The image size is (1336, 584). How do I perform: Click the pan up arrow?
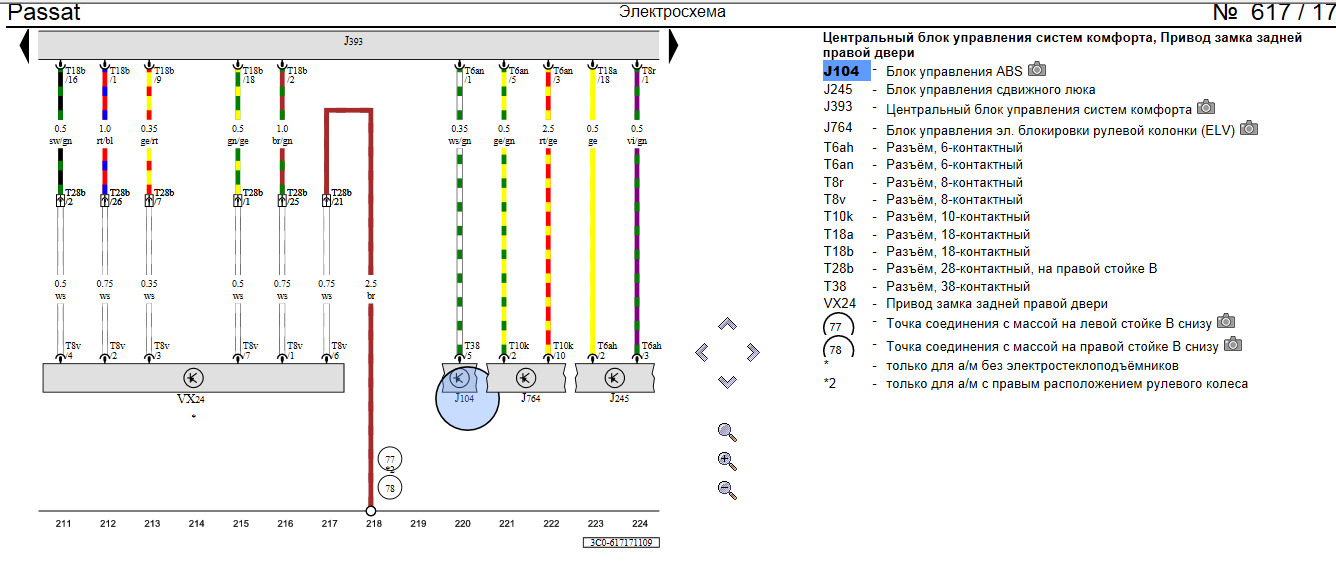coord(727,324)
